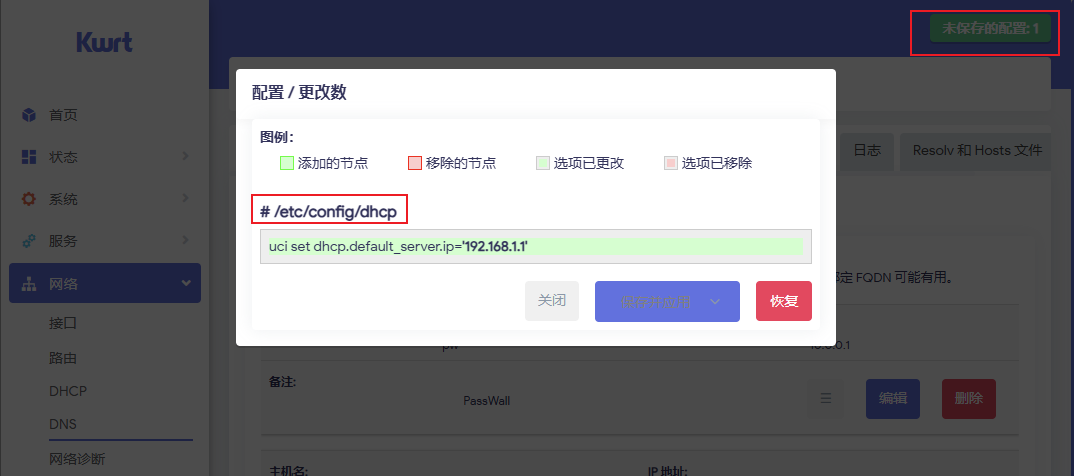Image resolution: width=1074 pixels, height=476 pixels.
Task: Open the DHCP submenu item
Action: tap(68, 391)
